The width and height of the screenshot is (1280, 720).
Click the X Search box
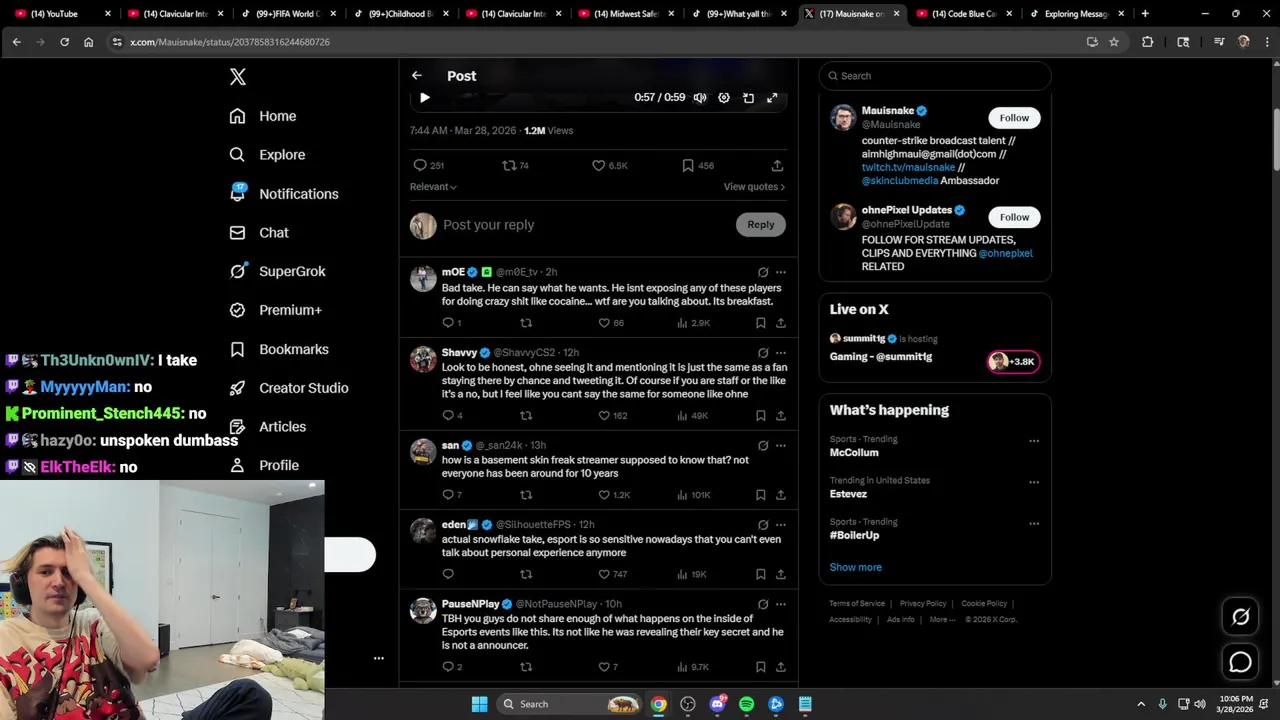pyautogui.click(x=935, y=76)
